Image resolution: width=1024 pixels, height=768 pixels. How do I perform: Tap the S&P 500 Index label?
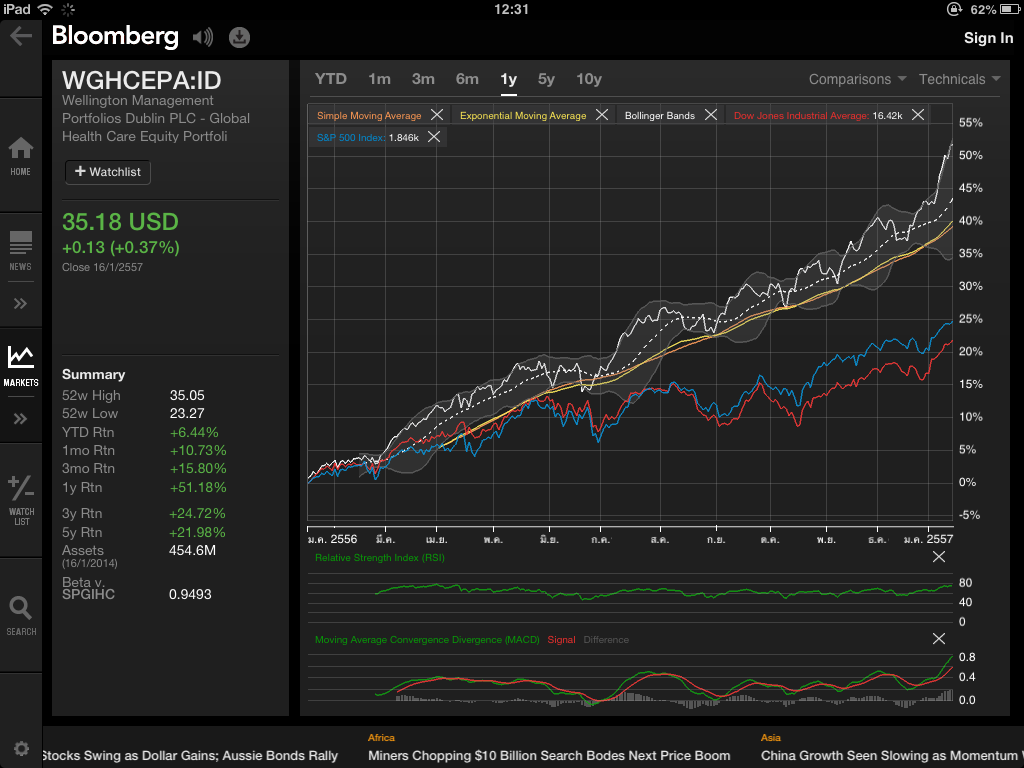[351, 138]
